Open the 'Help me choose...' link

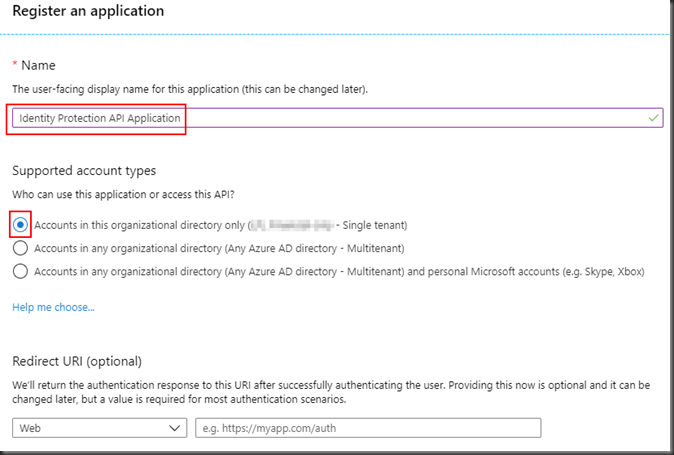pyautogui.click(x=53, y=307)
